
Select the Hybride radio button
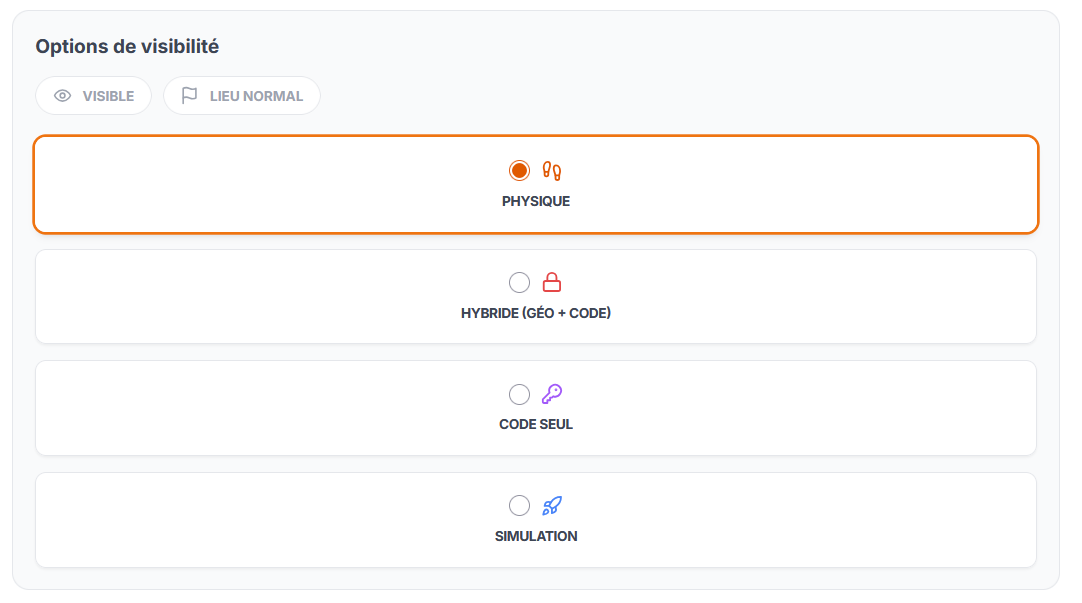coord(519,282)
